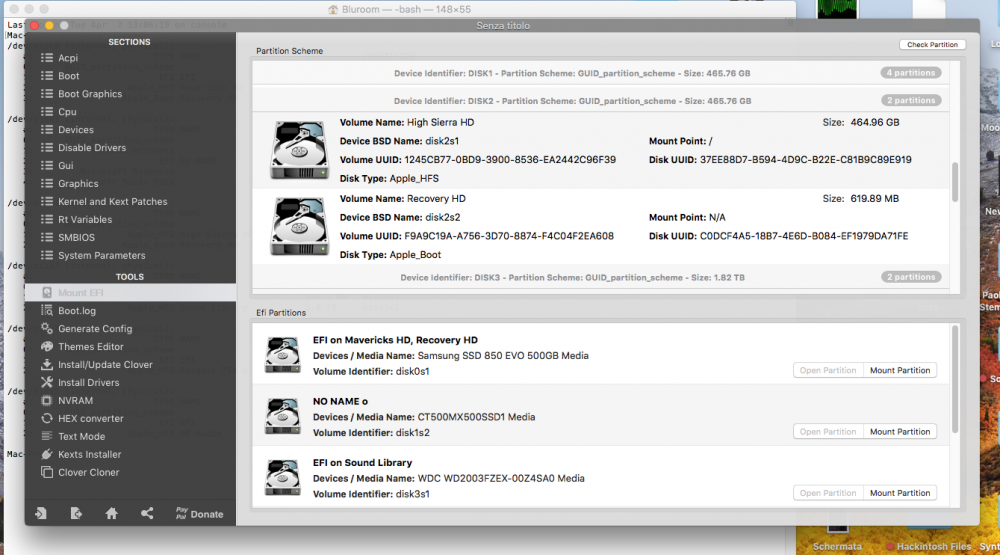Open Text Mode lines icon

(x=47, y=436)
